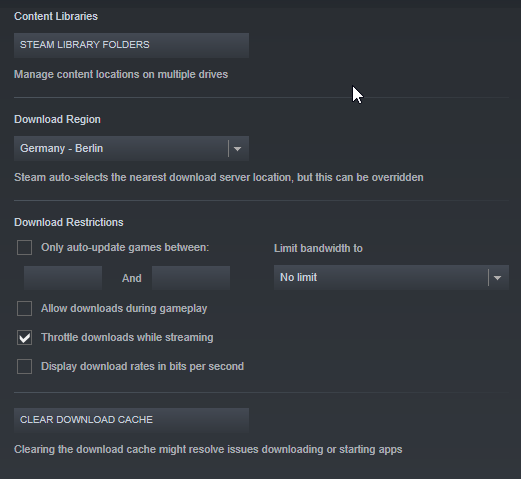Click the Download Region section heading
Image resolution: width=521 pixels, height=479 pixels.
pyautogui.click(x=57, y=119)
